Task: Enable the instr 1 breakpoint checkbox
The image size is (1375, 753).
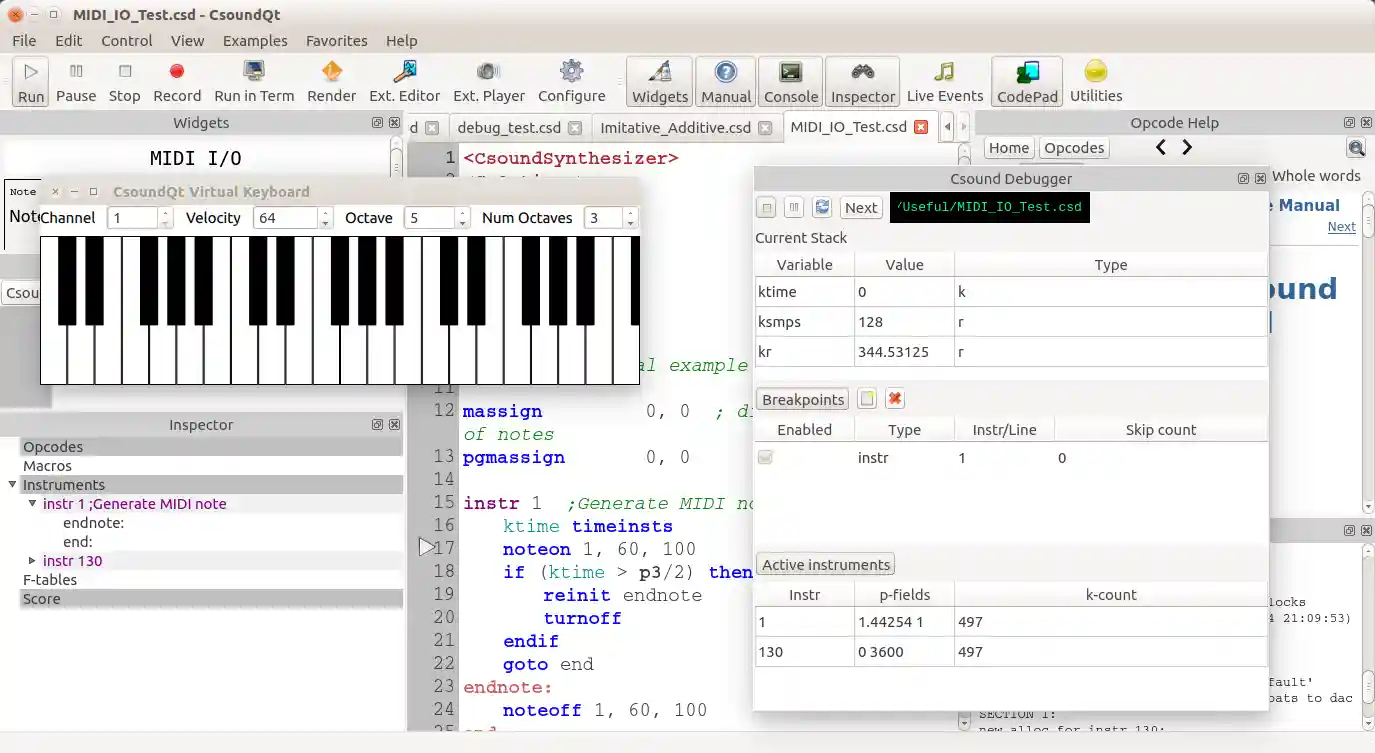Action: [764, 456]
